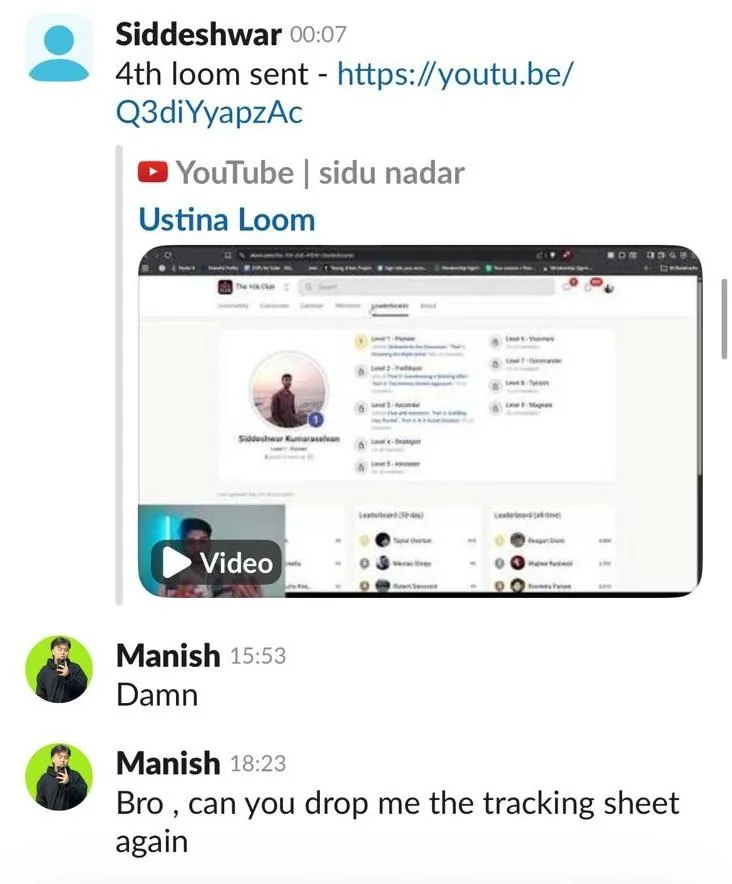The image size is (732, 884).
Task: Click Manish's name at 18:23 message
Action: (168, 763)
